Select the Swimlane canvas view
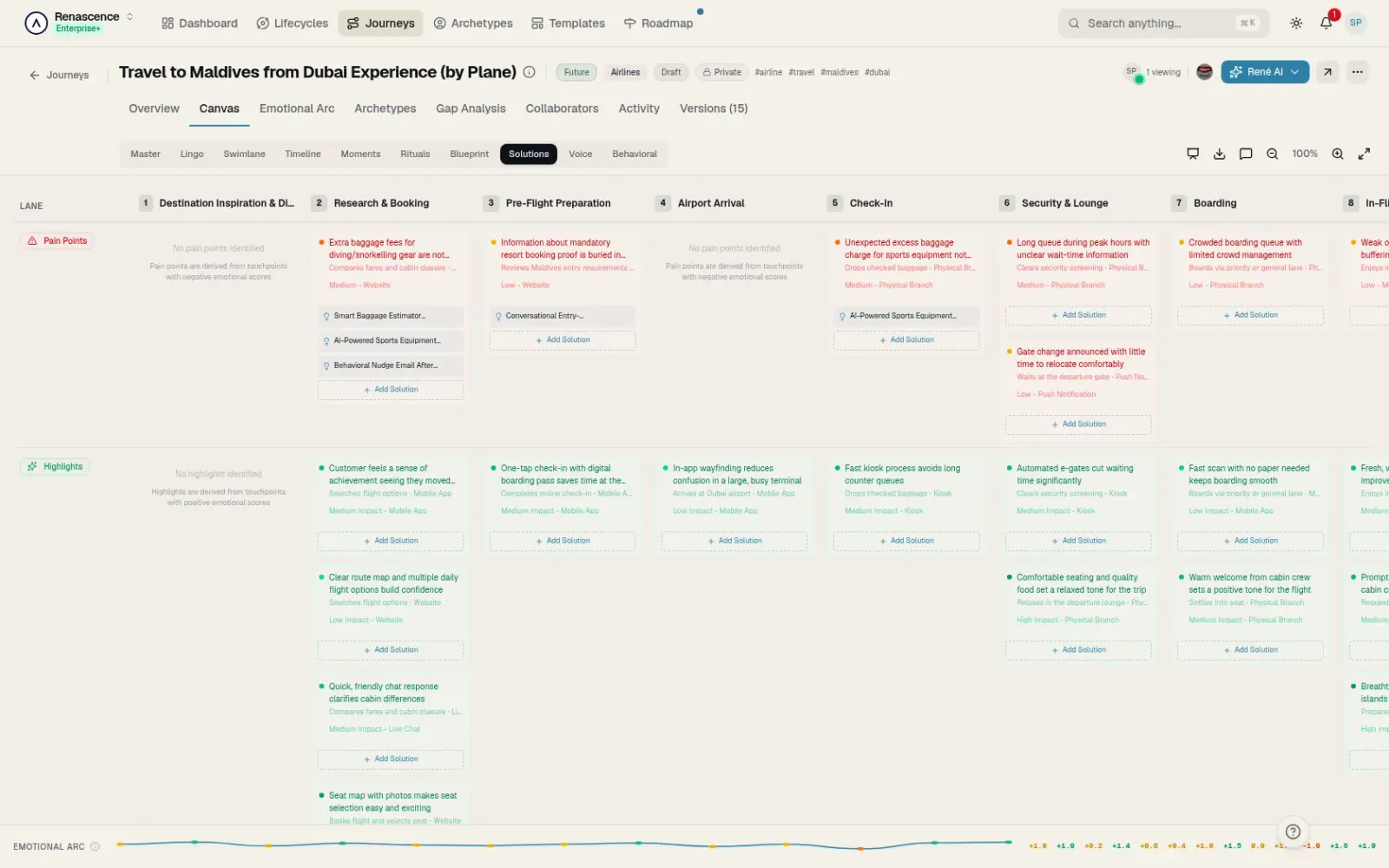Image resolution: width=1389 pixels, height=868 pixels. 244,154
